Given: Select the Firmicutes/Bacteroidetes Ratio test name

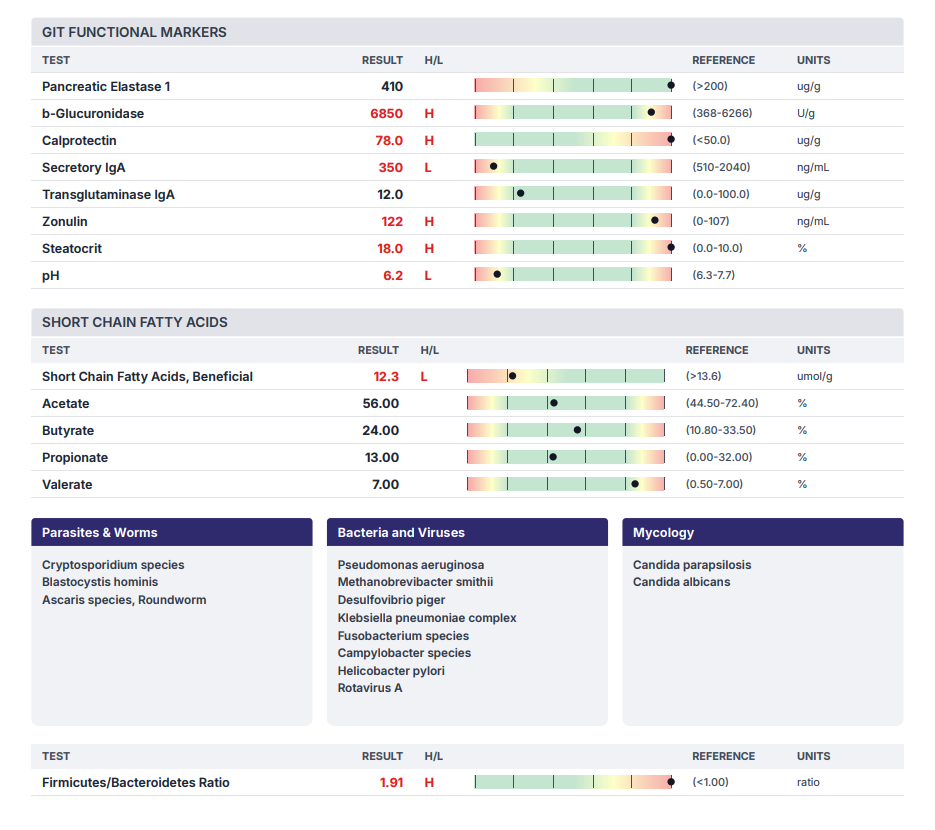Looking at the screenshot, I should tap(135, 783).
